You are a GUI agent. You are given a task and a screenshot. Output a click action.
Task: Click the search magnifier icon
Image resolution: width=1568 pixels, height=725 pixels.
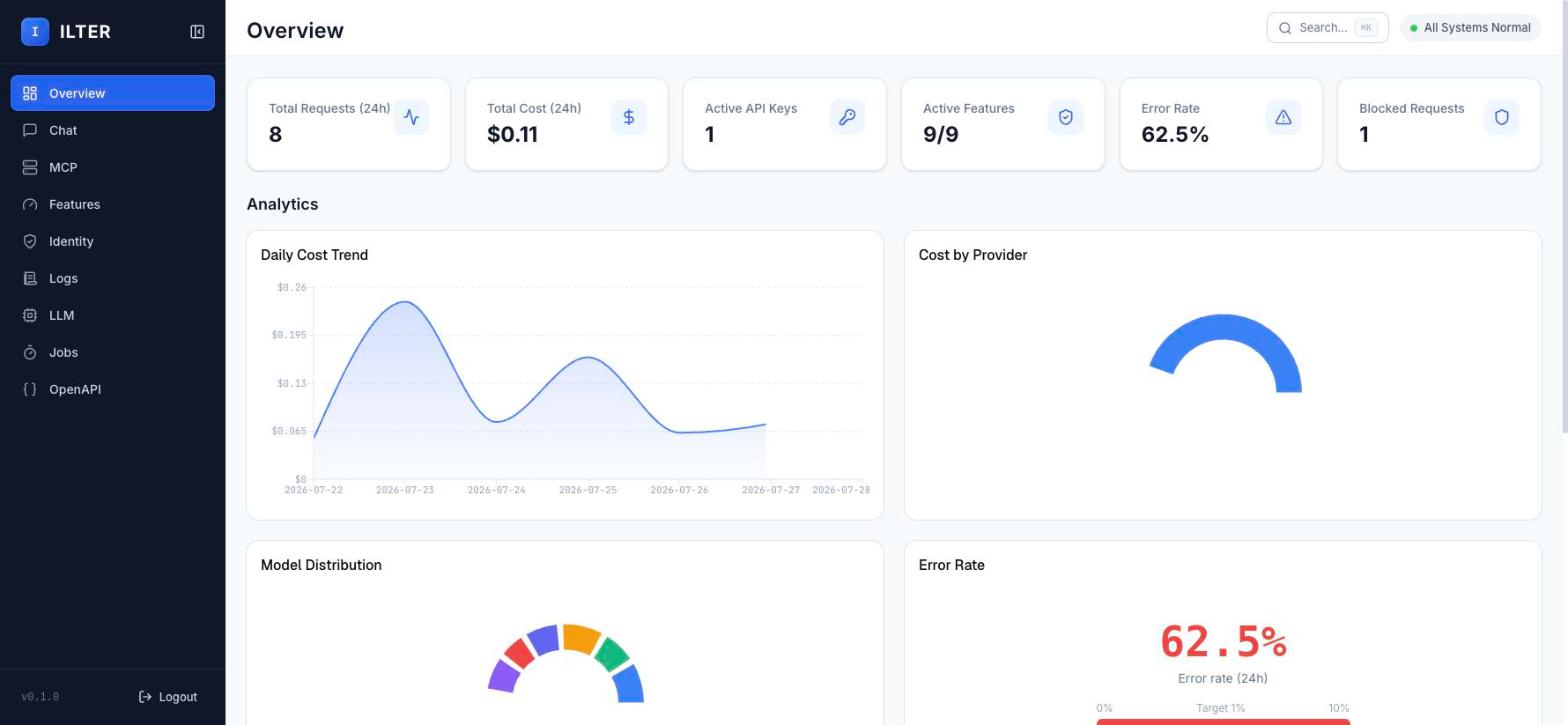coord(1285,28)
